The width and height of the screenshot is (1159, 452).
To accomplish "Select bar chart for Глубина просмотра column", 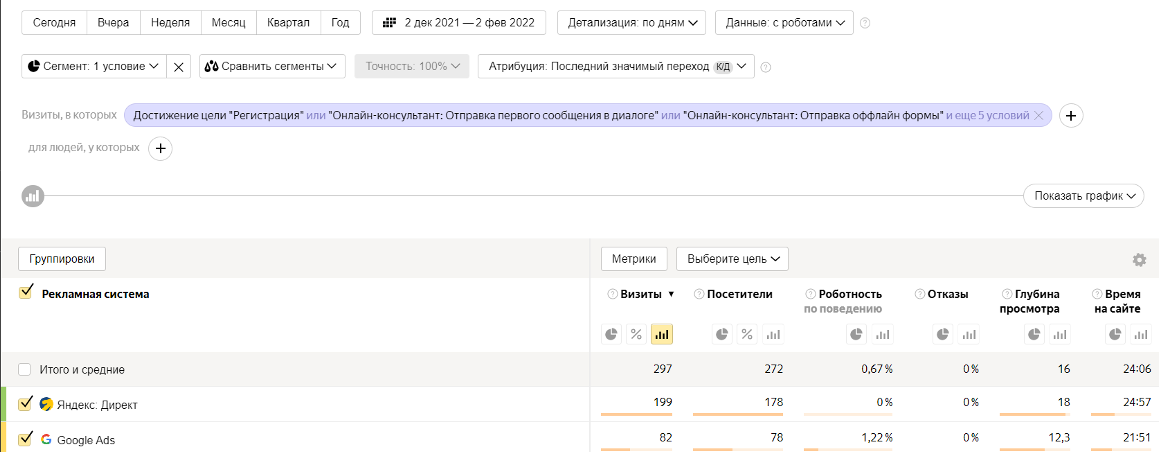I will pyautogui.click(x=1060, y=335).
